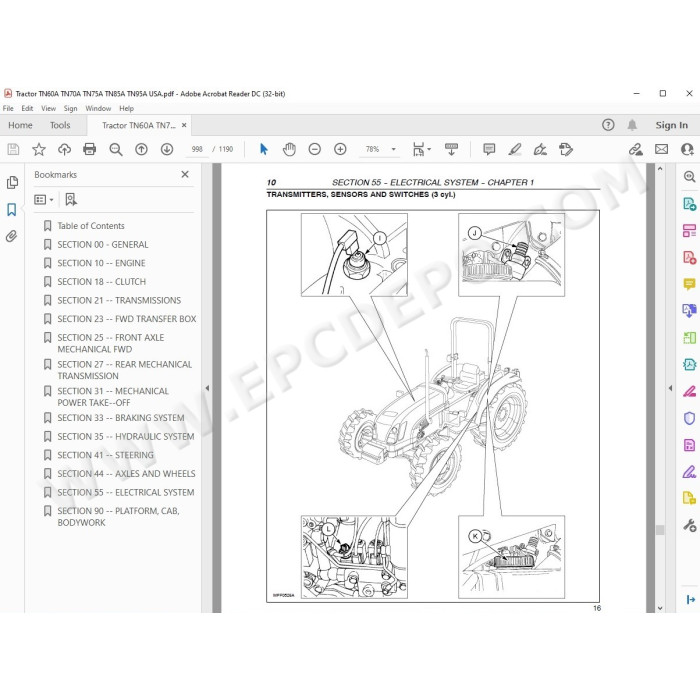Save the file with the floppy disk icon
The image size is (700, 700).
pyautogui.click(x=13, y=149)
